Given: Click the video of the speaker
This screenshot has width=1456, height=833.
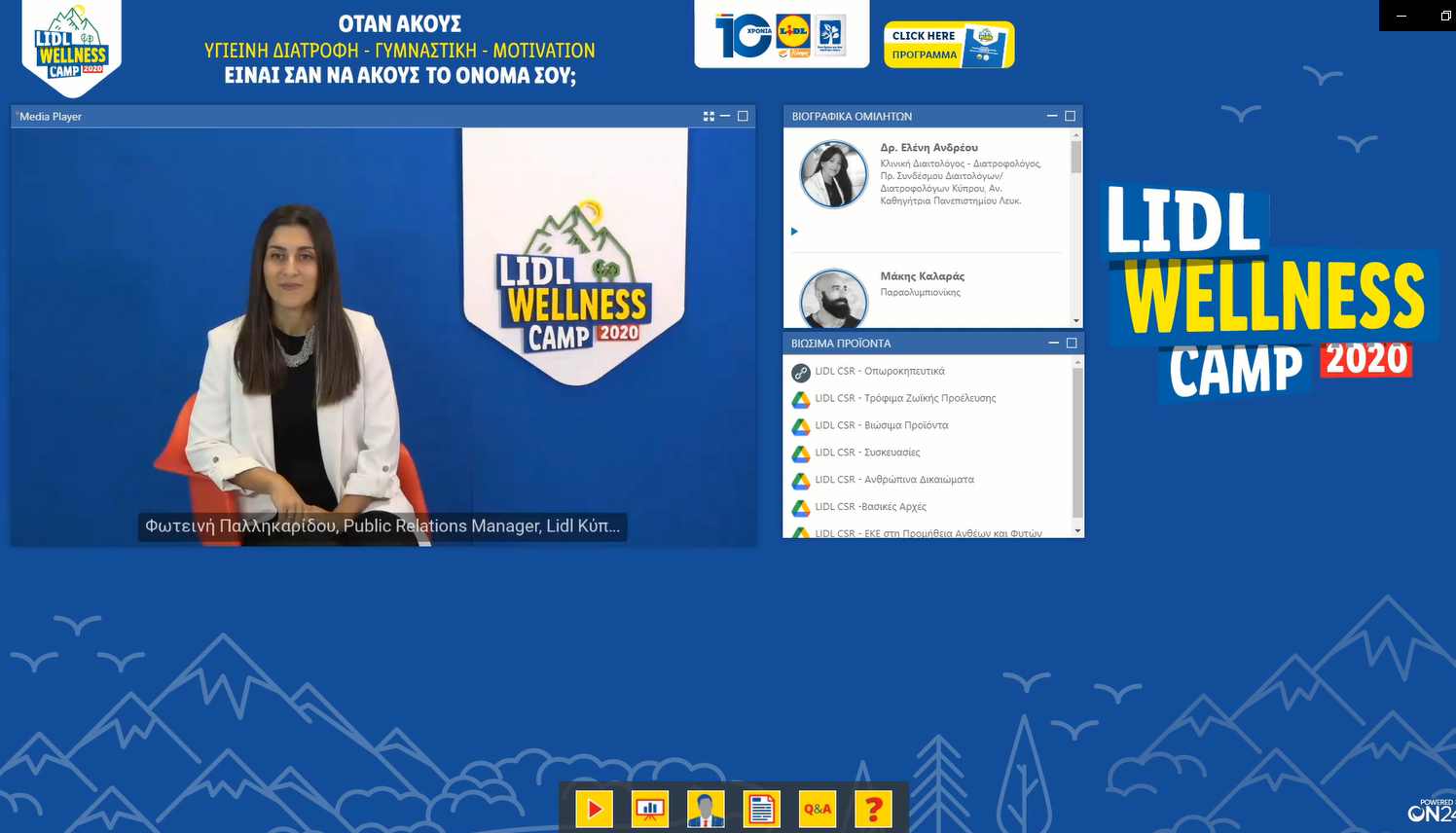Looking at the screenshot, I should pyautogui.click(x=382, y=337).
